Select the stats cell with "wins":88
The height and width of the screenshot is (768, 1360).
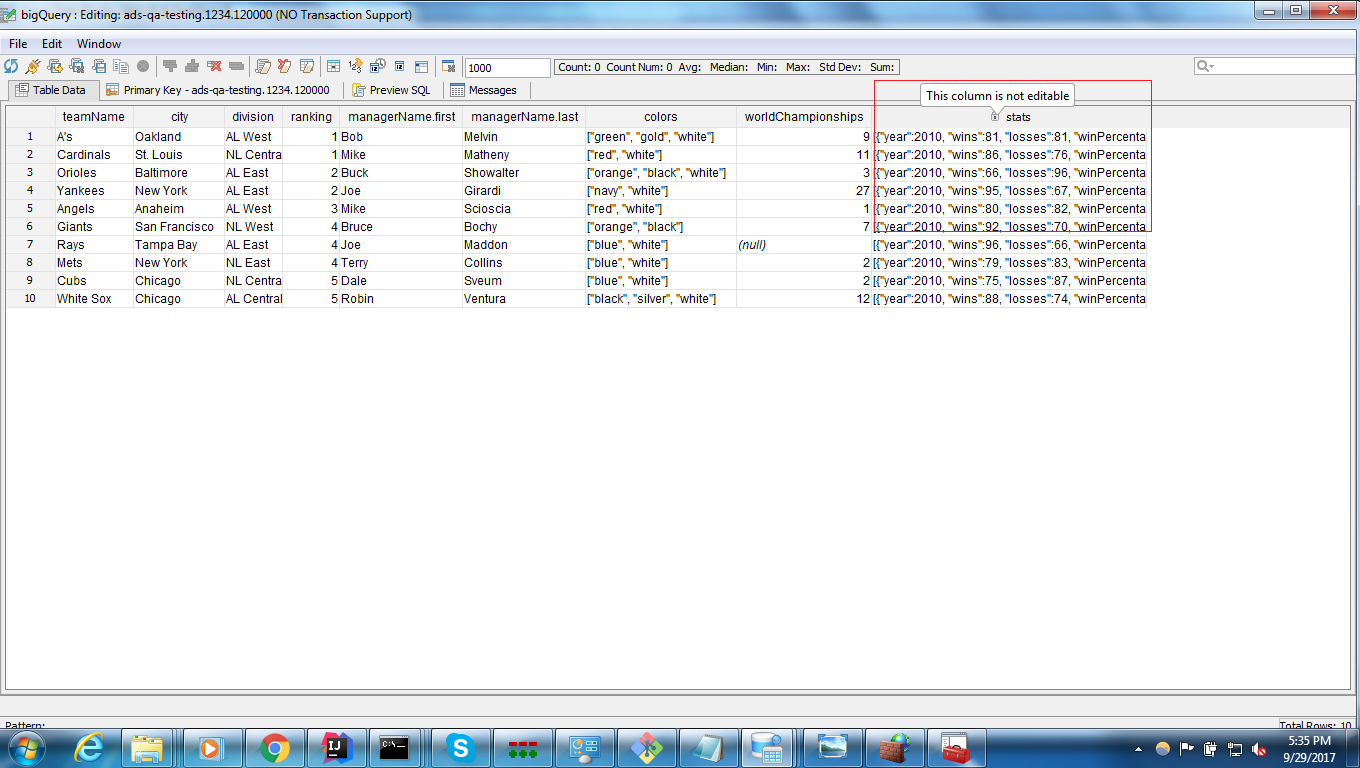tap(1010, 298)
